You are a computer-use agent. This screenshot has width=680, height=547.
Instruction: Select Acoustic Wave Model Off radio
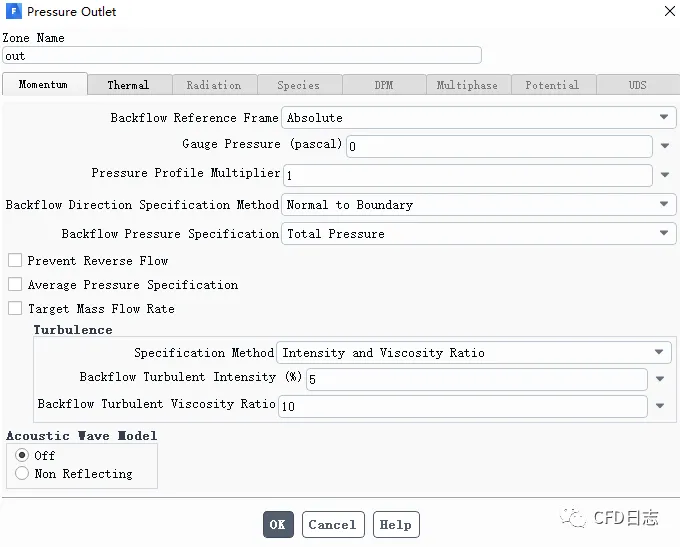[x=22, y=455]
